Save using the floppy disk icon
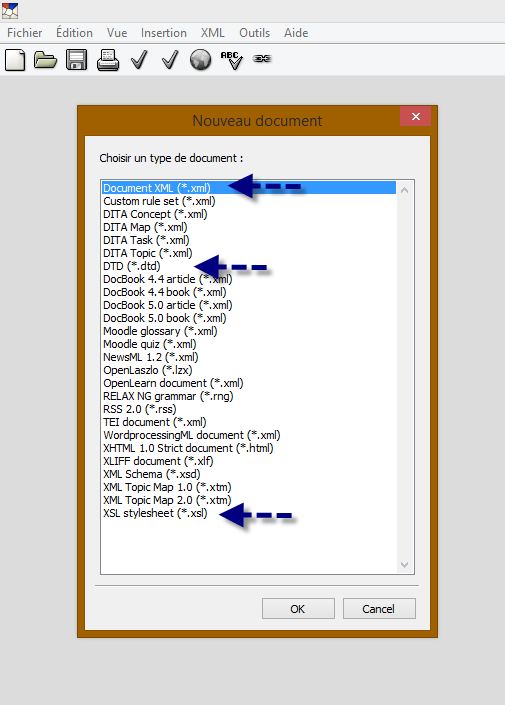The width and height of the screenshot is (505, 705). coord(76,60)
